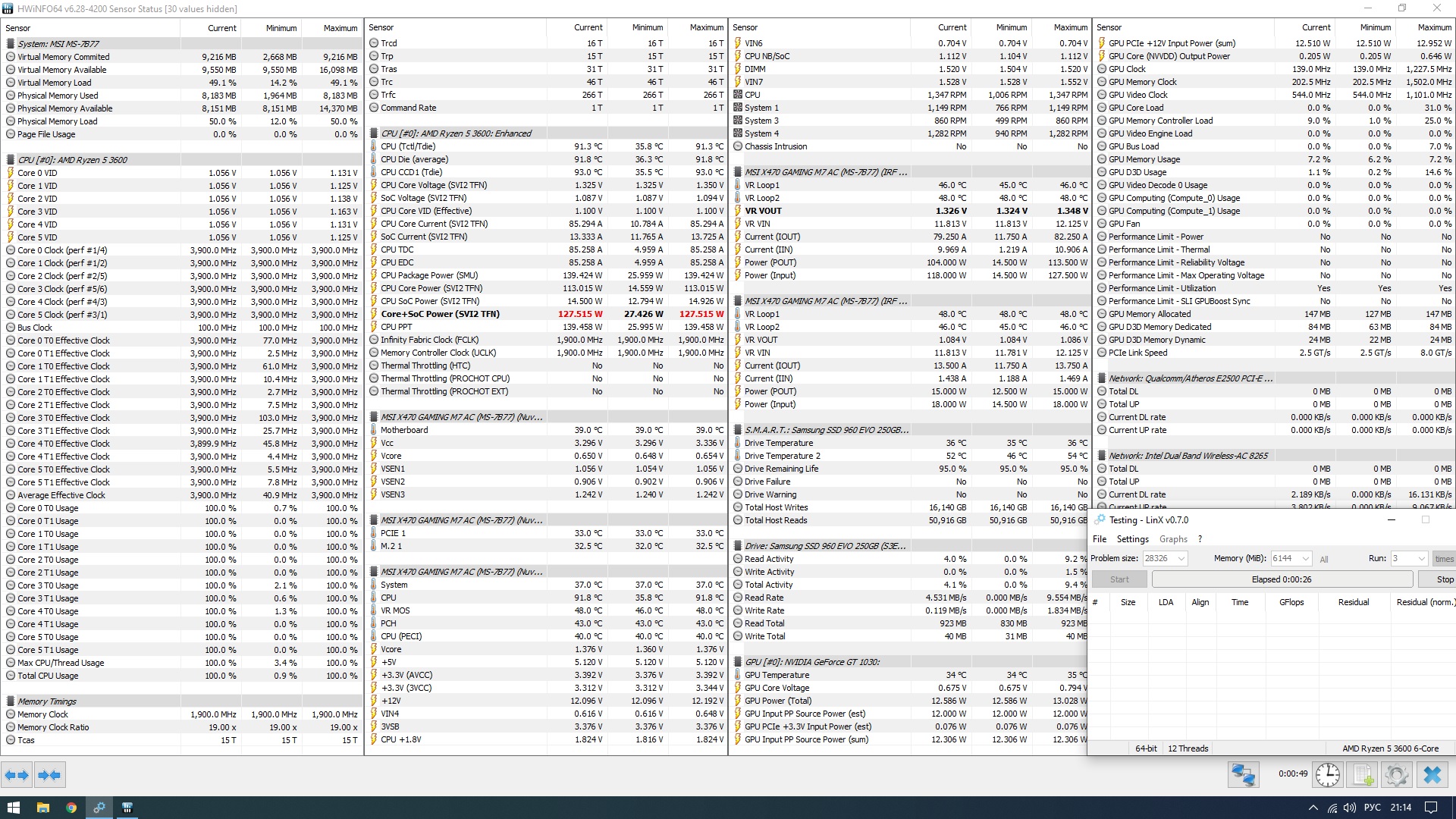
Task: Click the GFlops column header
Action: pyautogui.click(x=1291, y=602)
